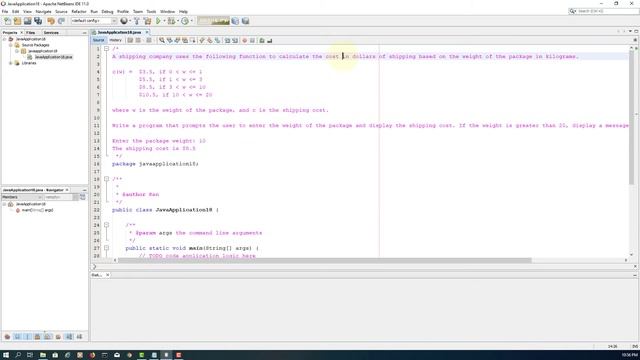
Task: Run the project with green play icon
Action: click(158, 21)
